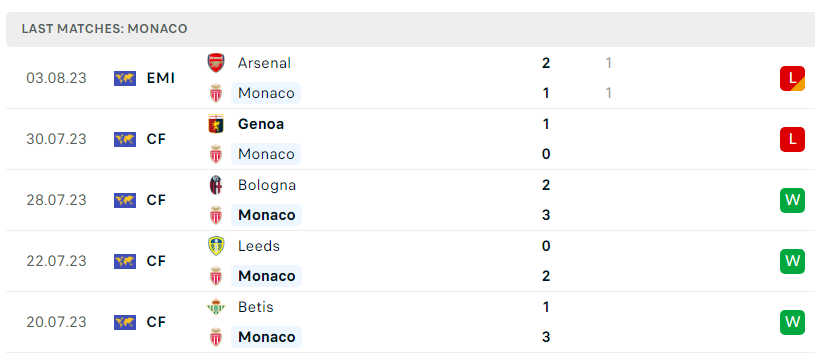Open the EMI competition label
This screenshot has width=815, height=362.
click(161, 79)
